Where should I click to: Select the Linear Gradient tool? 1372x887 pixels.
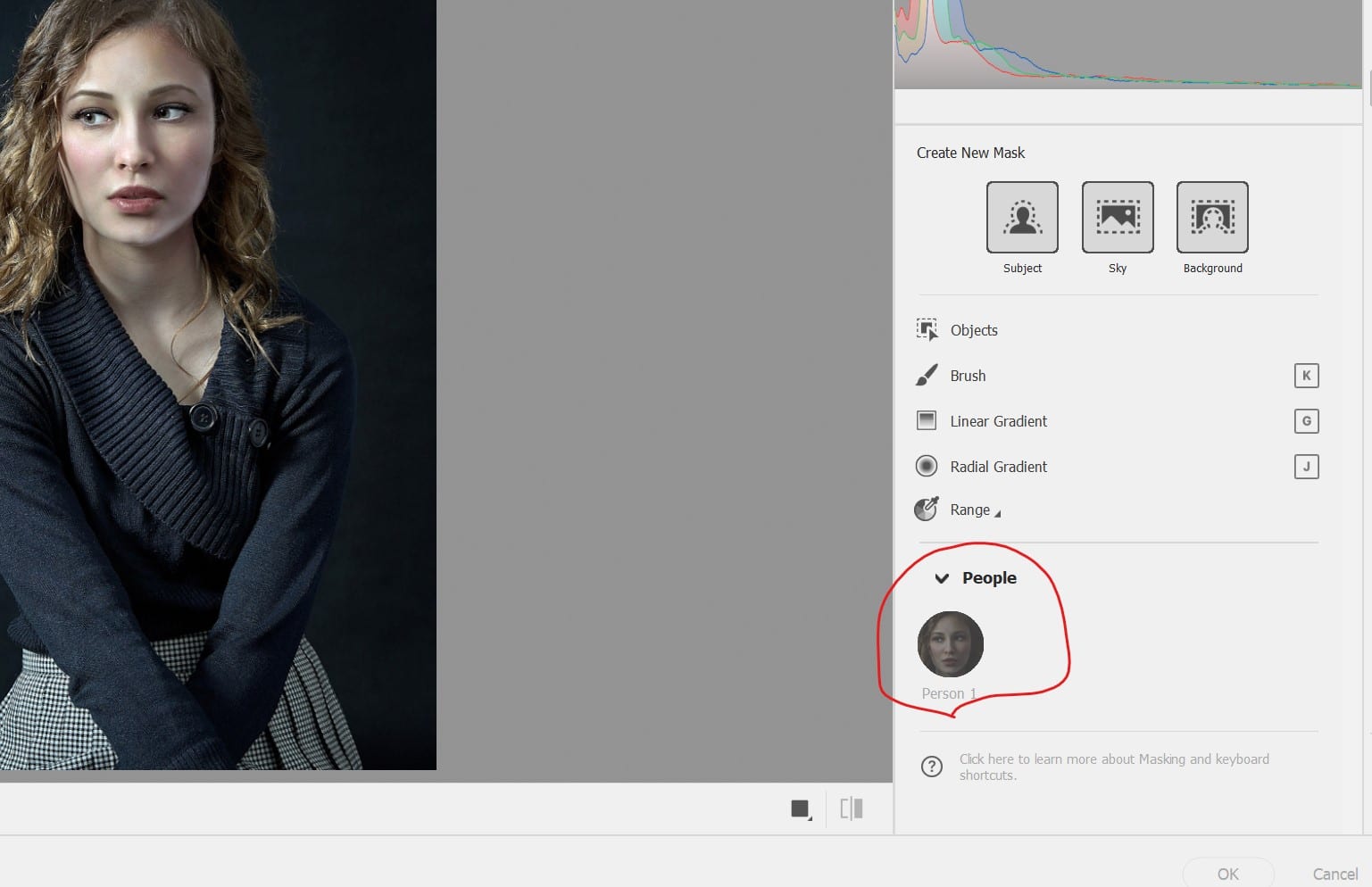pos(998,421)
